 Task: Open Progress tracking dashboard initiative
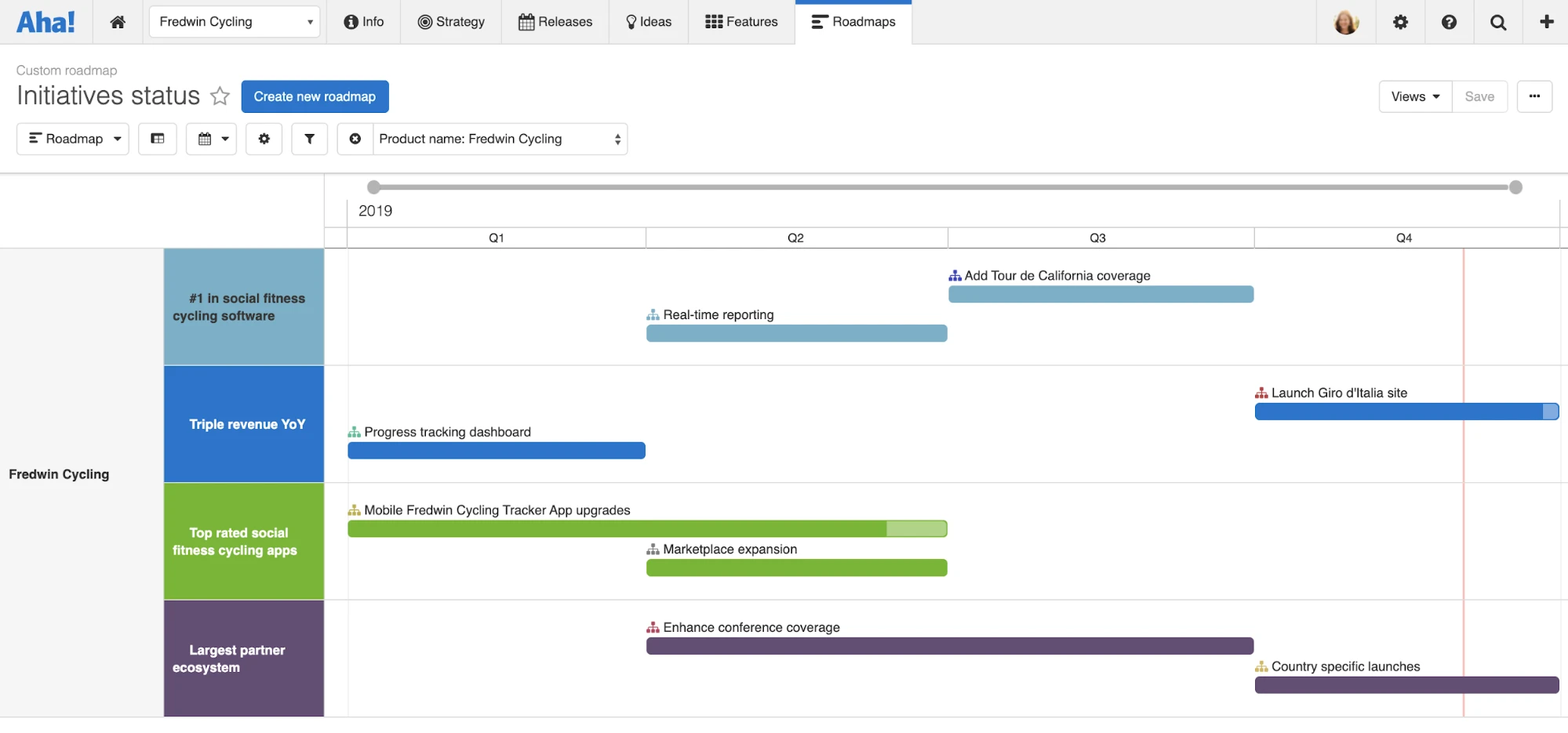coord(447,433)
